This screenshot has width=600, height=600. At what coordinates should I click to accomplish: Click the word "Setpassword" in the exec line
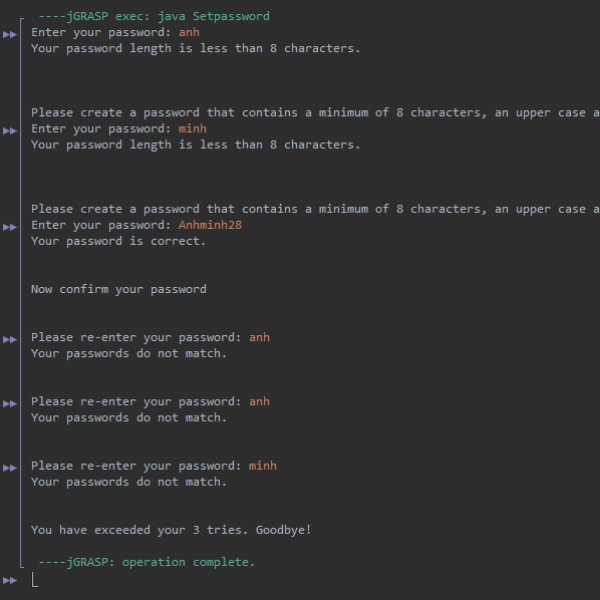tap(231, 16)
